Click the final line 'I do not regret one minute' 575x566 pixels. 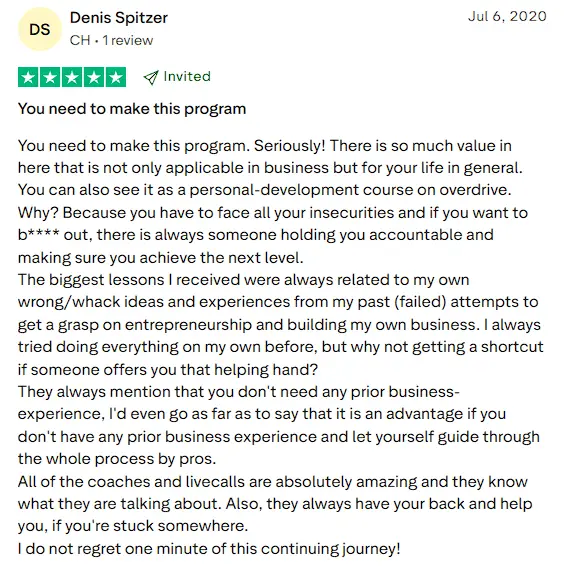point(209,549)
